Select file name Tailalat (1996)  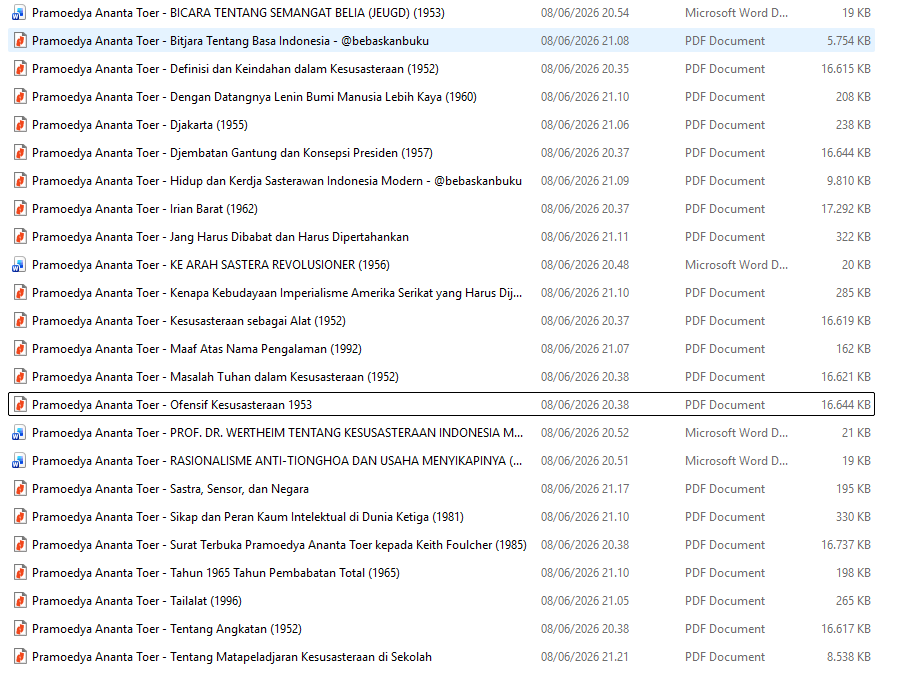137,601
